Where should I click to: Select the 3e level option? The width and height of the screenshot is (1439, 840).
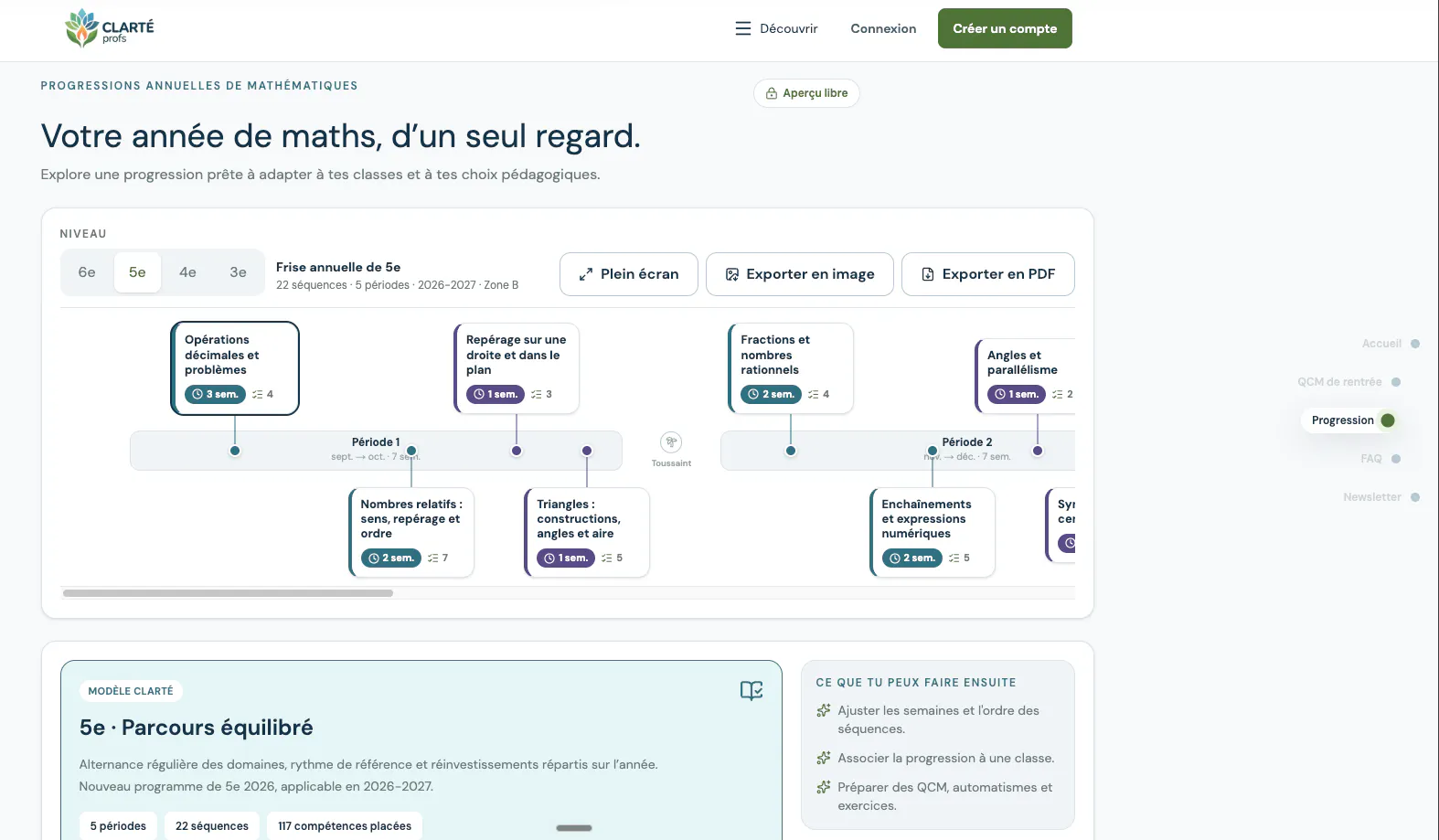click(x=238, y=272)
